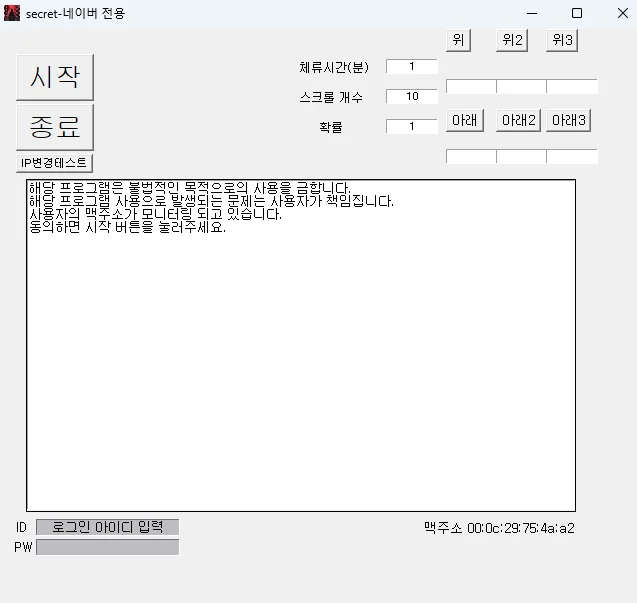This screenshot has width=637, height=603.
Task: Focus the 체류시간(분) input field
Action: [x=412, y=67]
